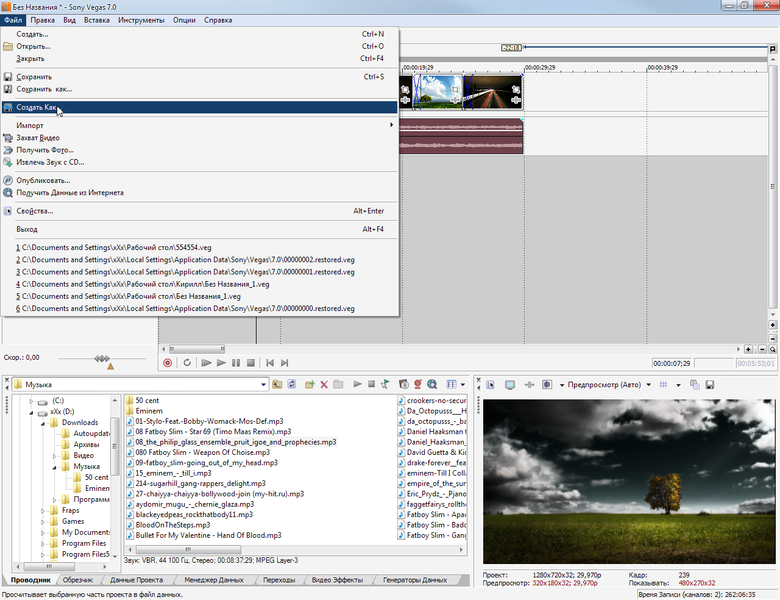
Task: Go to end of project
Action: pyautogui.click(x=284, y=363)
